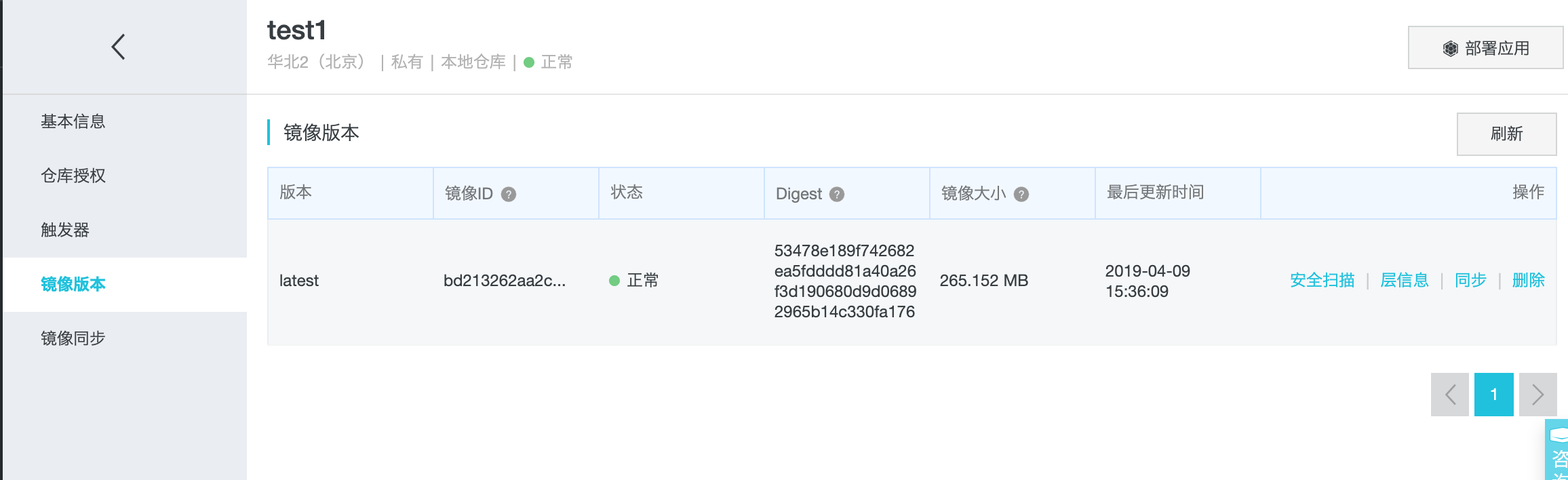1568x480 pixels.
Task: Click help icon next to 镜像ID
Action: [x=509, y=195]
